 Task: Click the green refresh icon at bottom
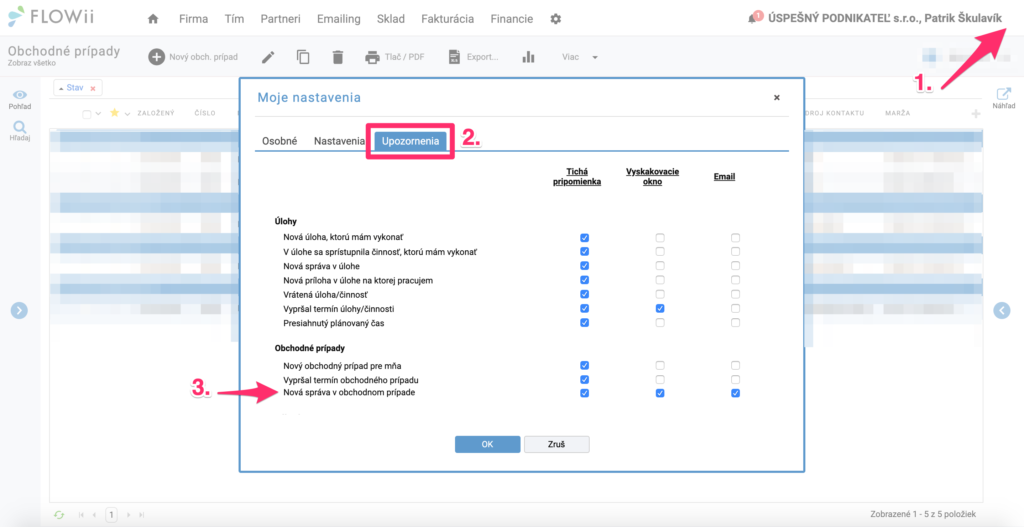pyautogui.click(x=59, y=515)
